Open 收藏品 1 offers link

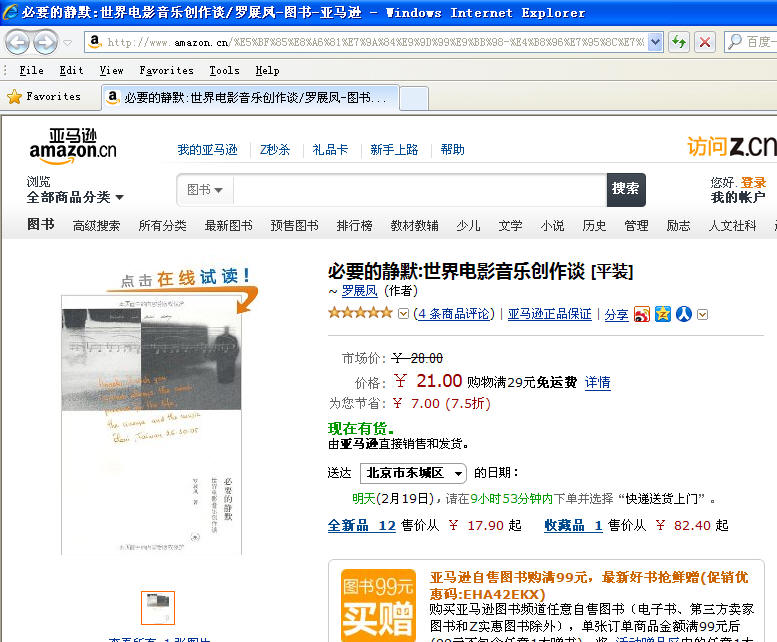tap(573, 526)
